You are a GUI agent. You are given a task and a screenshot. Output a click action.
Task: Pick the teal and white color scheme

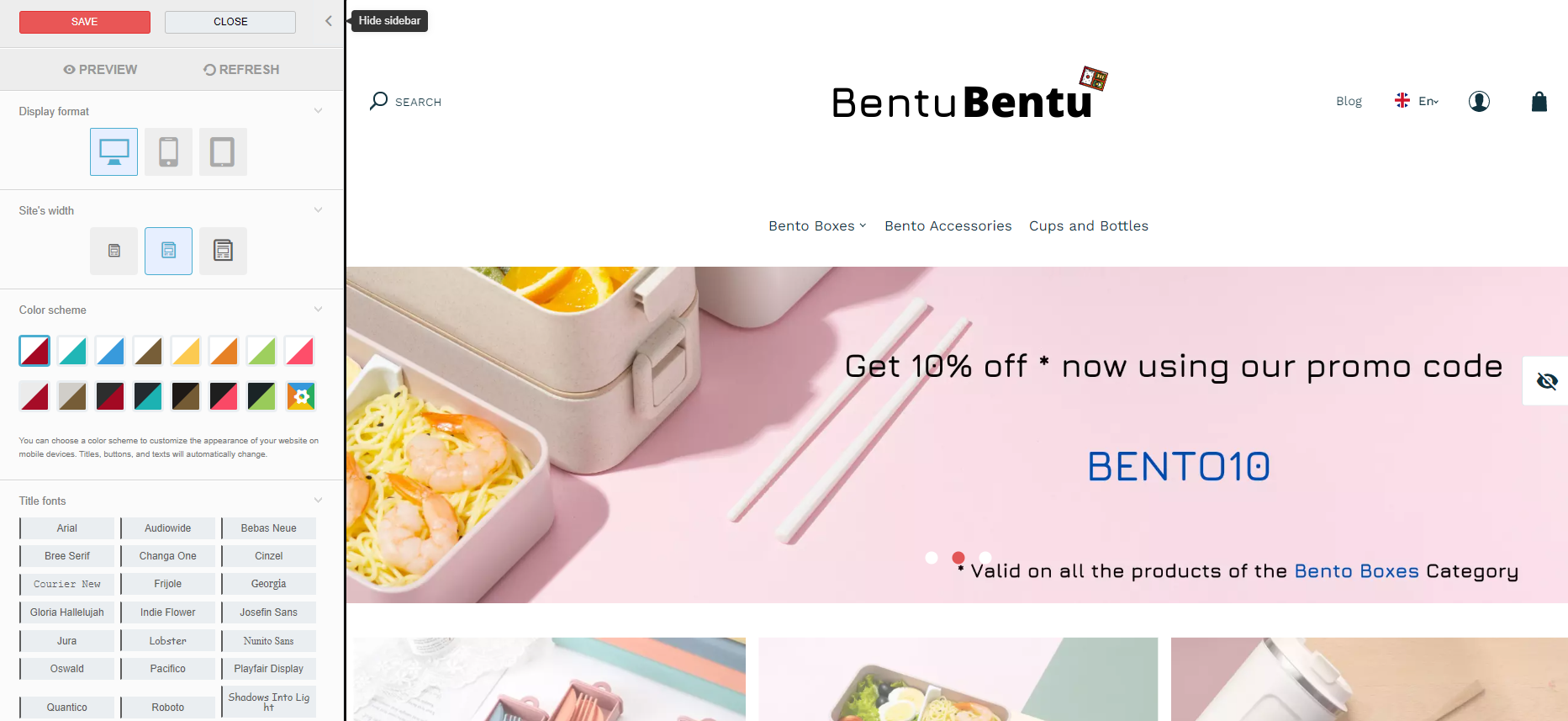[x=72, y=351]
